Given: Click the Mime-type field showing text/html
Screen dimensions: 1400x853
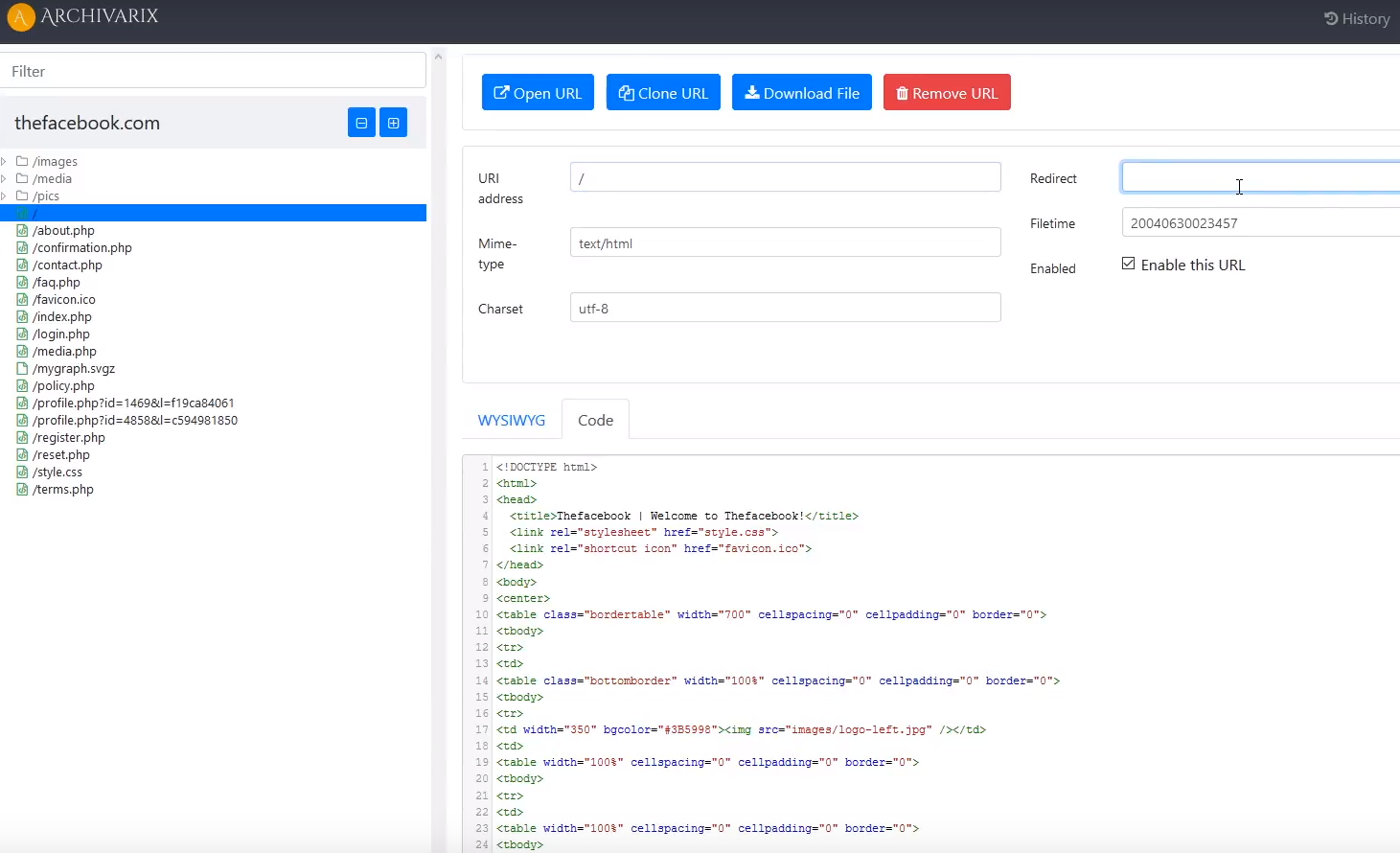Looking at the screenshot, I should (786, 242).
